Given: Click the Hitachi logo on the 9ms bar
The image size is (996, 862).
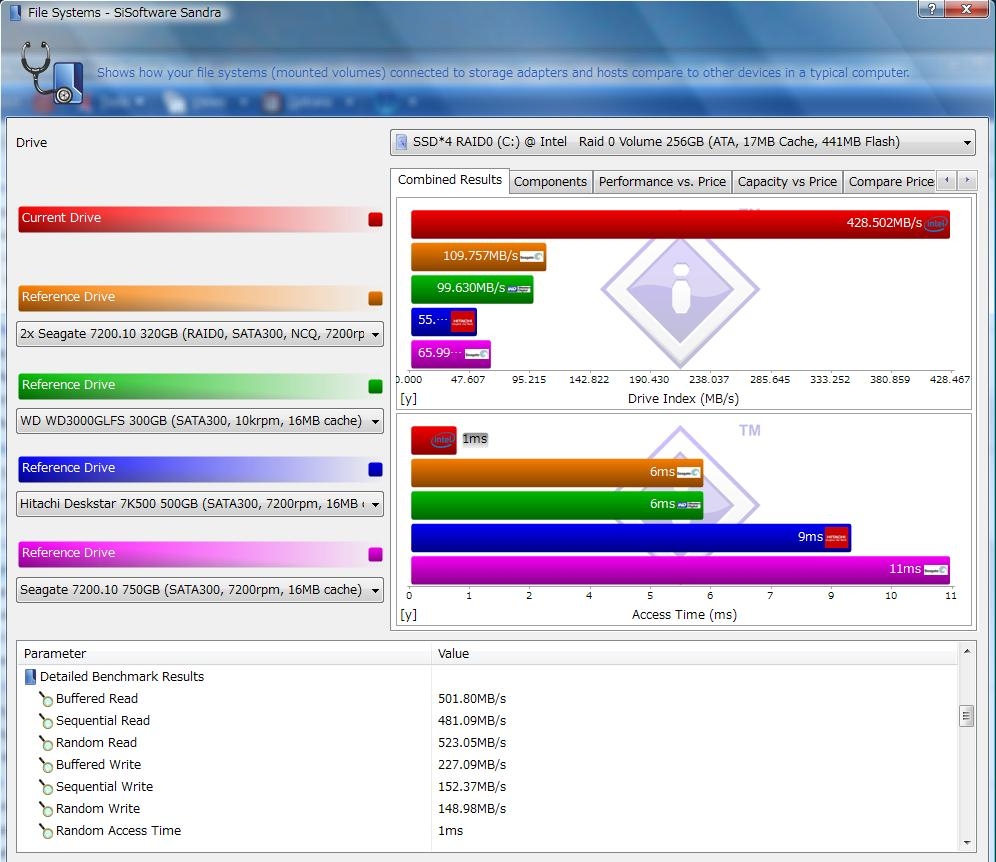Looking at the screenshot, I should (x=836, y=537).
